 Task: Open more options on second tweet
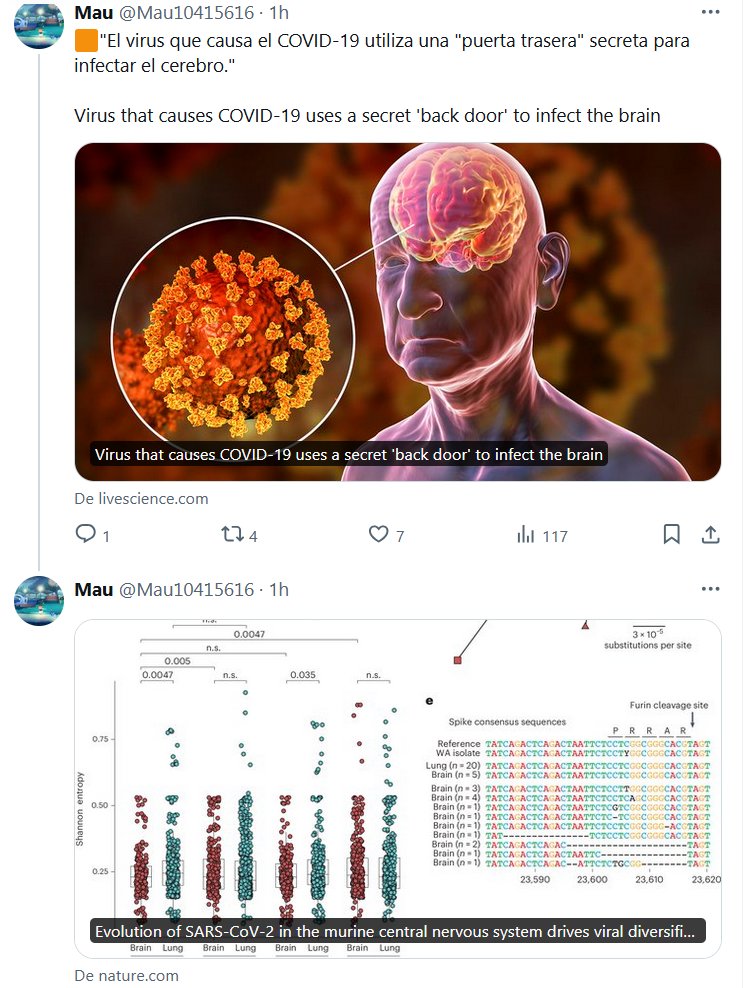(710, 589)
